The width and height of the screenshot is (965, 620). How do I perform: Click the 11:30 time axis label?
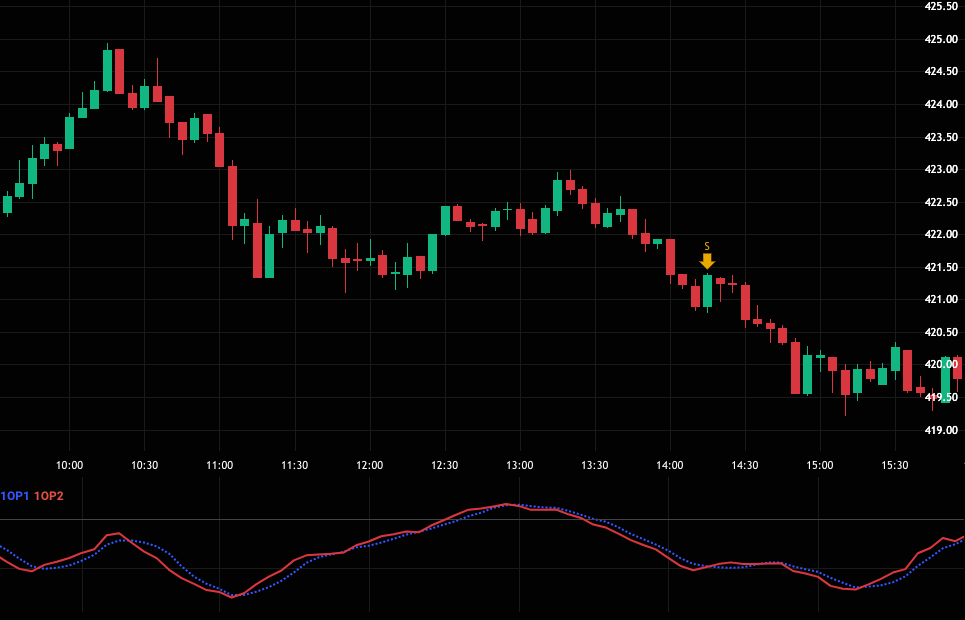[295, 465]
